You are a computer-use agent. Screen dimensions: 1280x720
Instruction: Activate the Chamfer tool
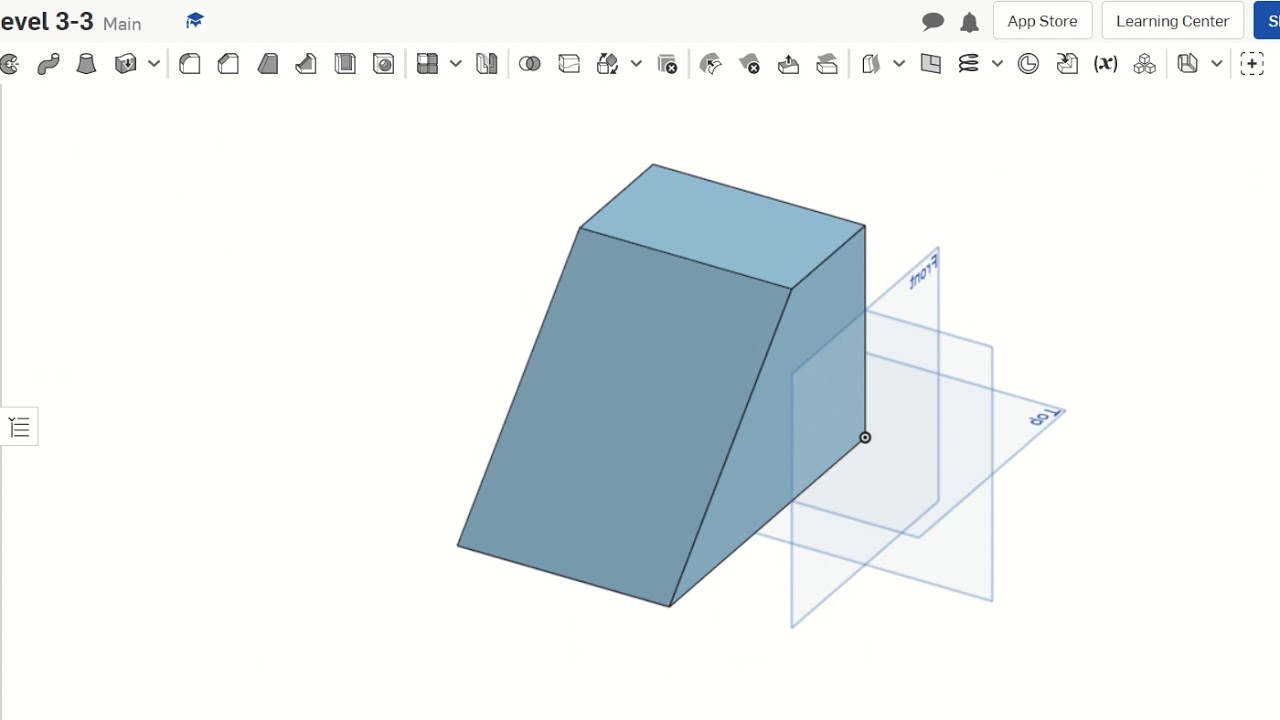coord(229,64)
